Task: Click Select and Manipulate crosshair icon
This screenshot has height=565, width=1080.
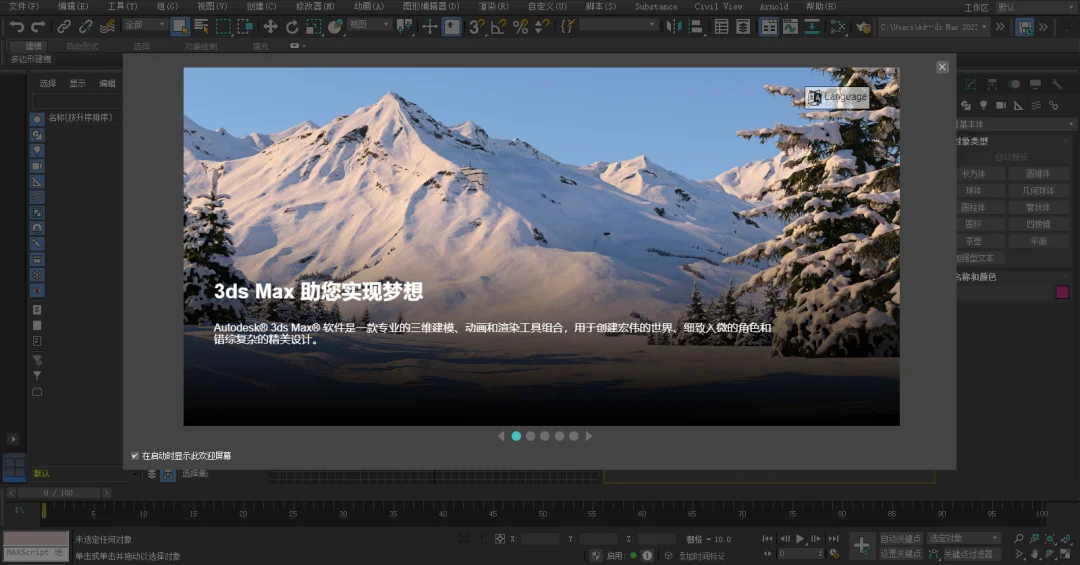Action: pyautogui.click(x=430, y=27)
